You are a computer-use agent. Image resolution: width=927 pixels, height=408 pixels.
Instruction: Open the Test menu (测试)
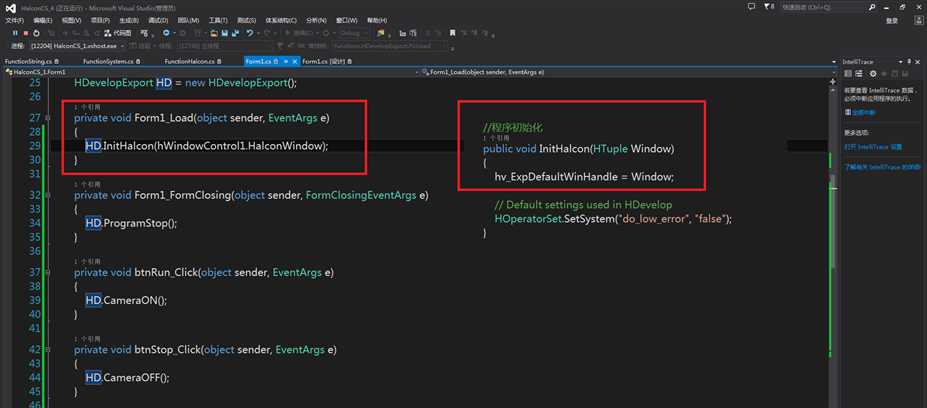247,20
